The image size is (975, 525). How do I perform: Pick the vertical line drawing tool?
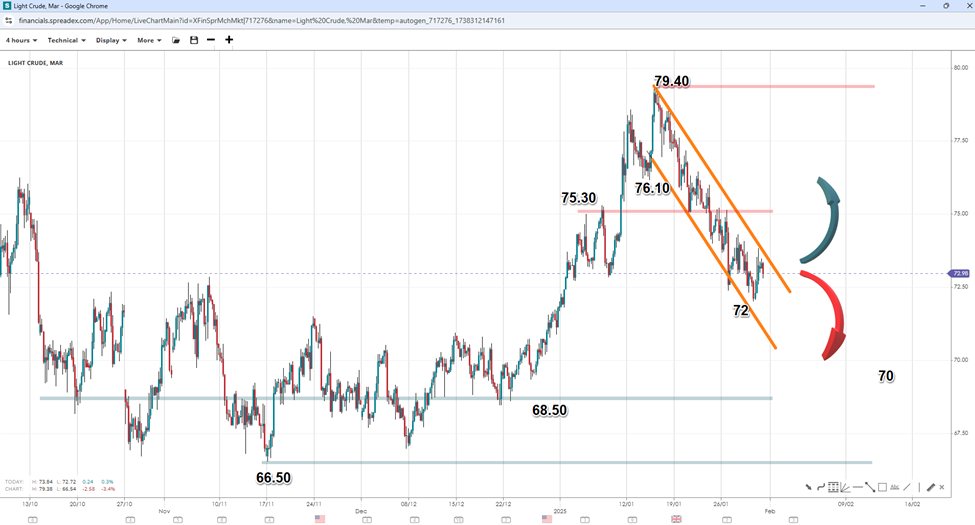pyautogui.click(x=919, y=487)
